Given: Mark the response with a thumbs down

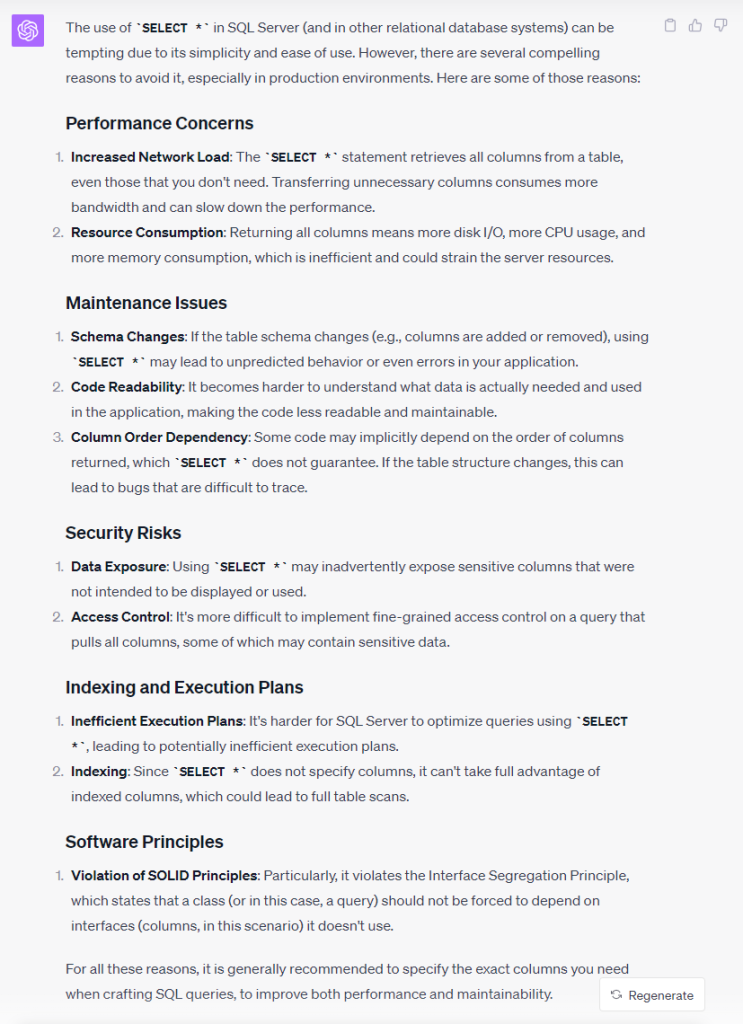Looking at the screenshot, I should (720, 25).
